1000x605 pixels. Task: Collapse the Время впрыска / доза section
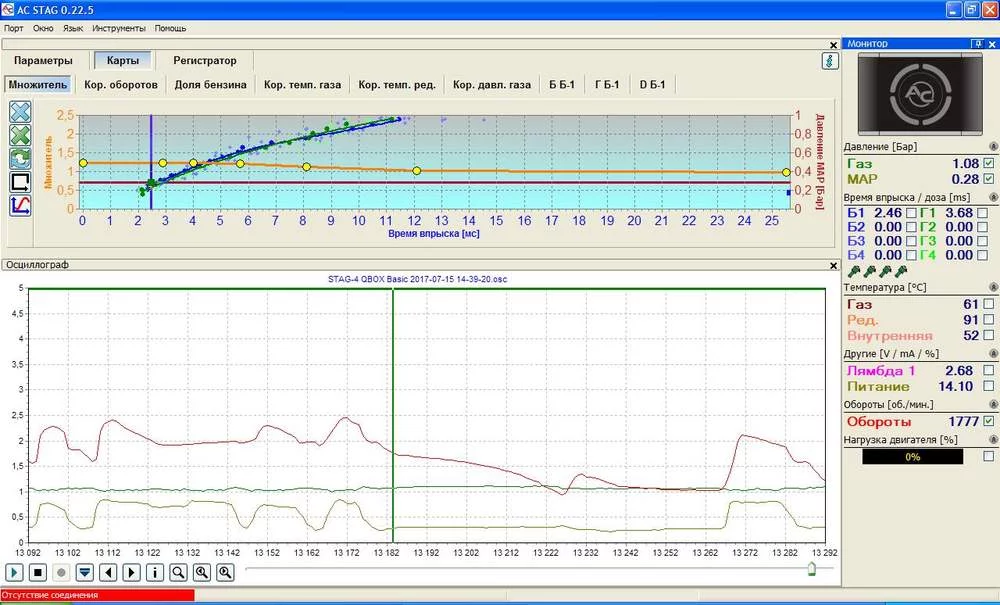(x=992, y=198)
